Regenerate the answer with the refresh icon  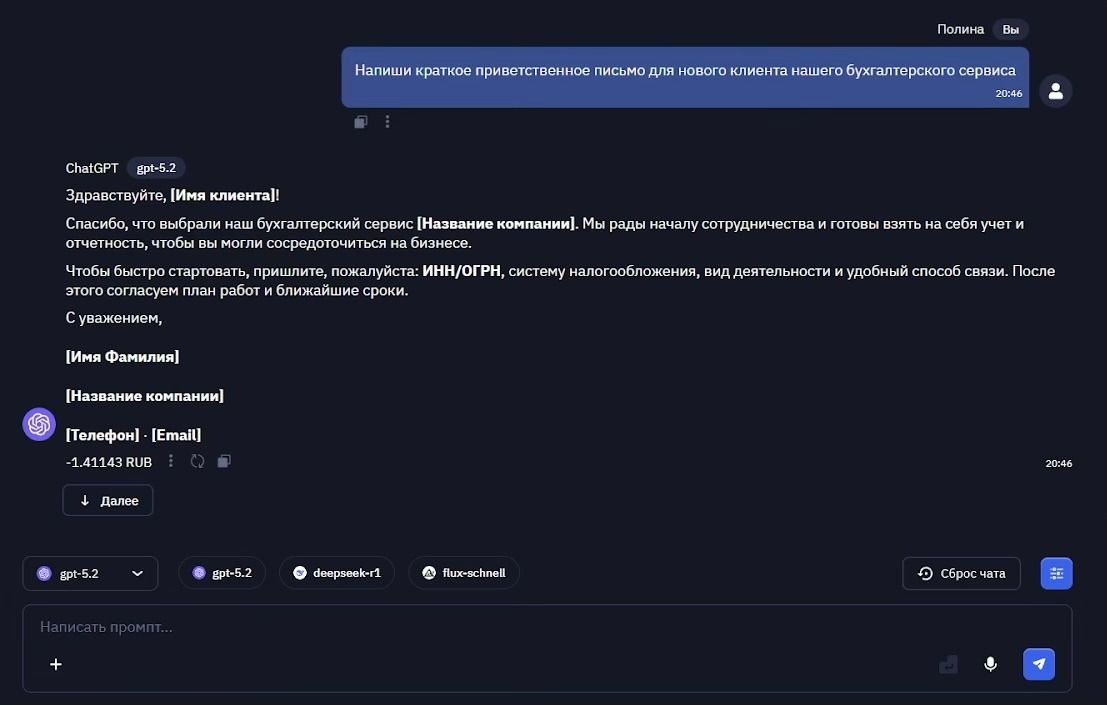(197, 461)
